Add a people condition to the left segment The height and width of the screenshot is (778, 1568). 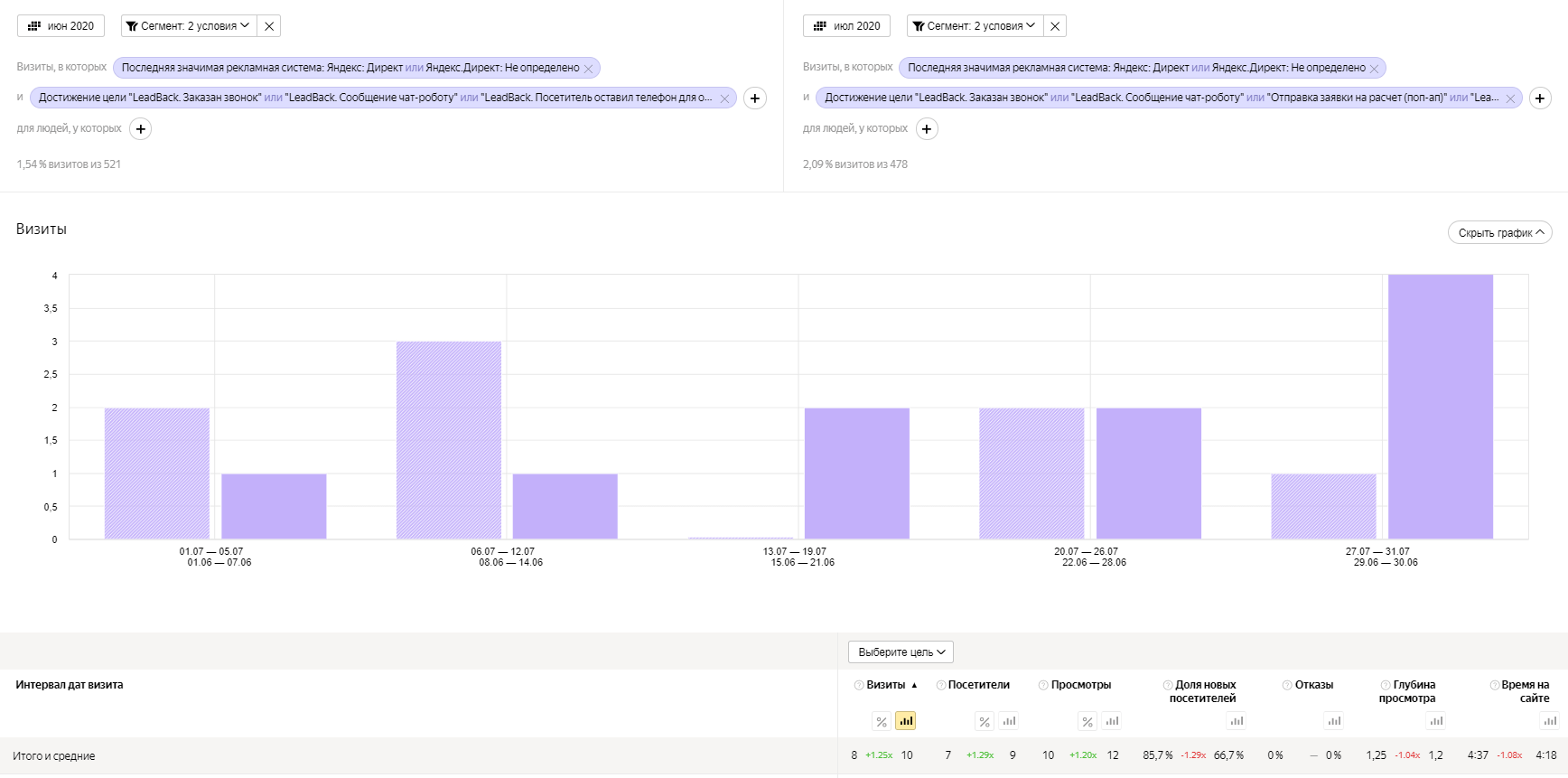[141, 129]
